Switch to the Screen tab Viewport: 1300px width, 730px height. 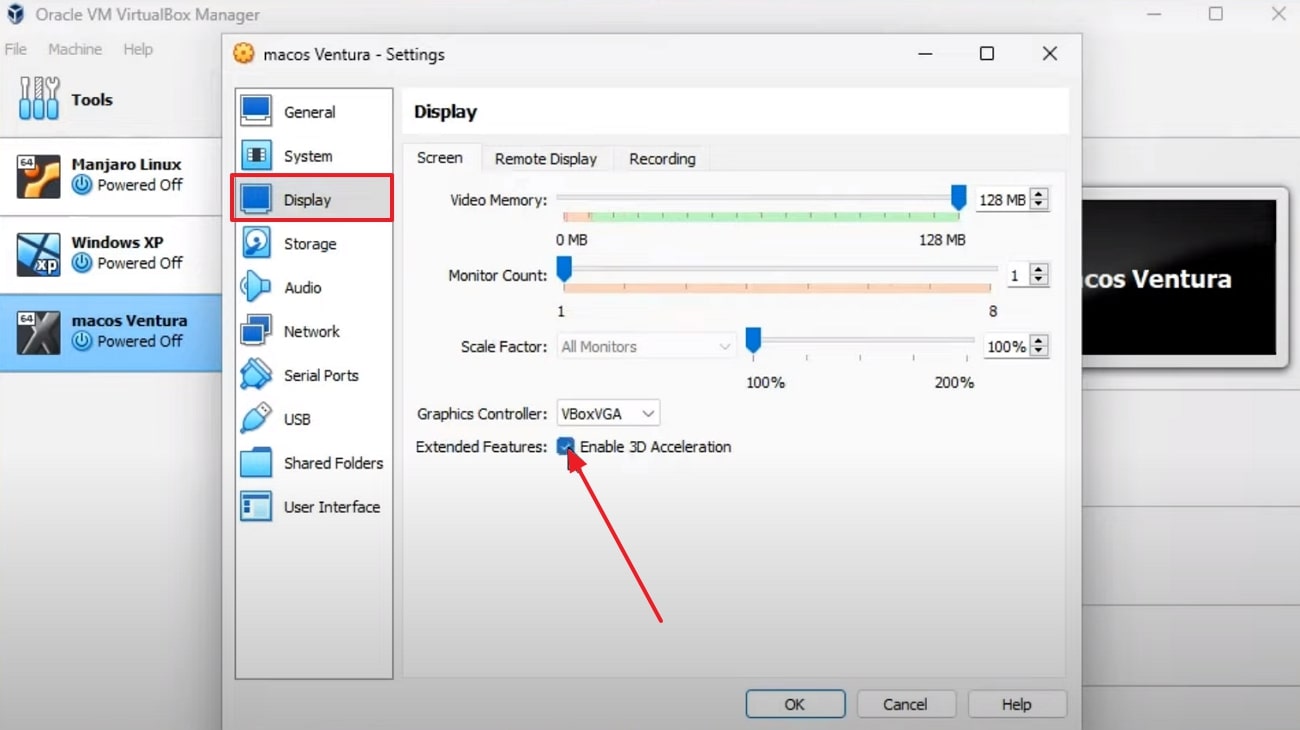[x=440, y=158]
